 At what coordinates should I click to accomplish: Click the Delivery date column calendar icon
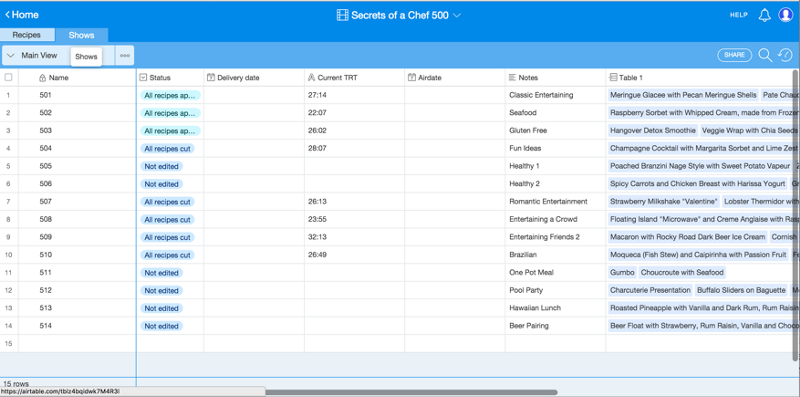[211, 78]
